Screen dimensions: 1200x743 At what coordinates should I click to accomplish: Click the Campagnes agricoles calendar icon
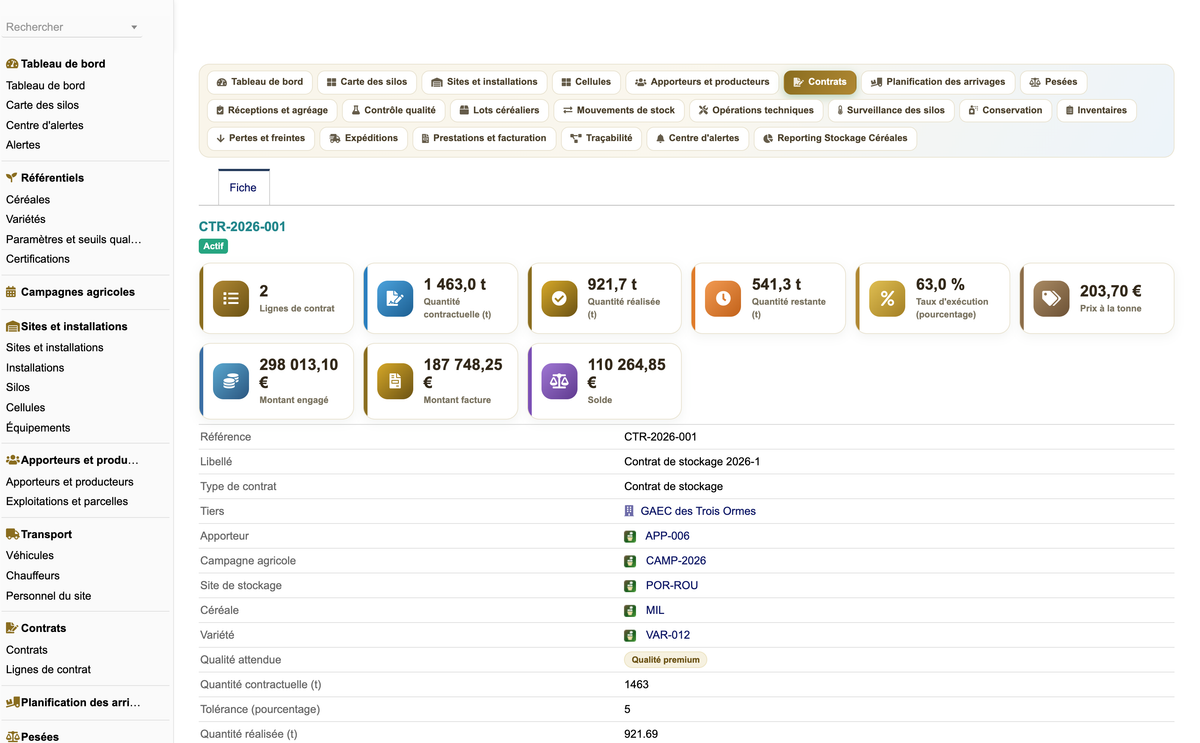11,292
